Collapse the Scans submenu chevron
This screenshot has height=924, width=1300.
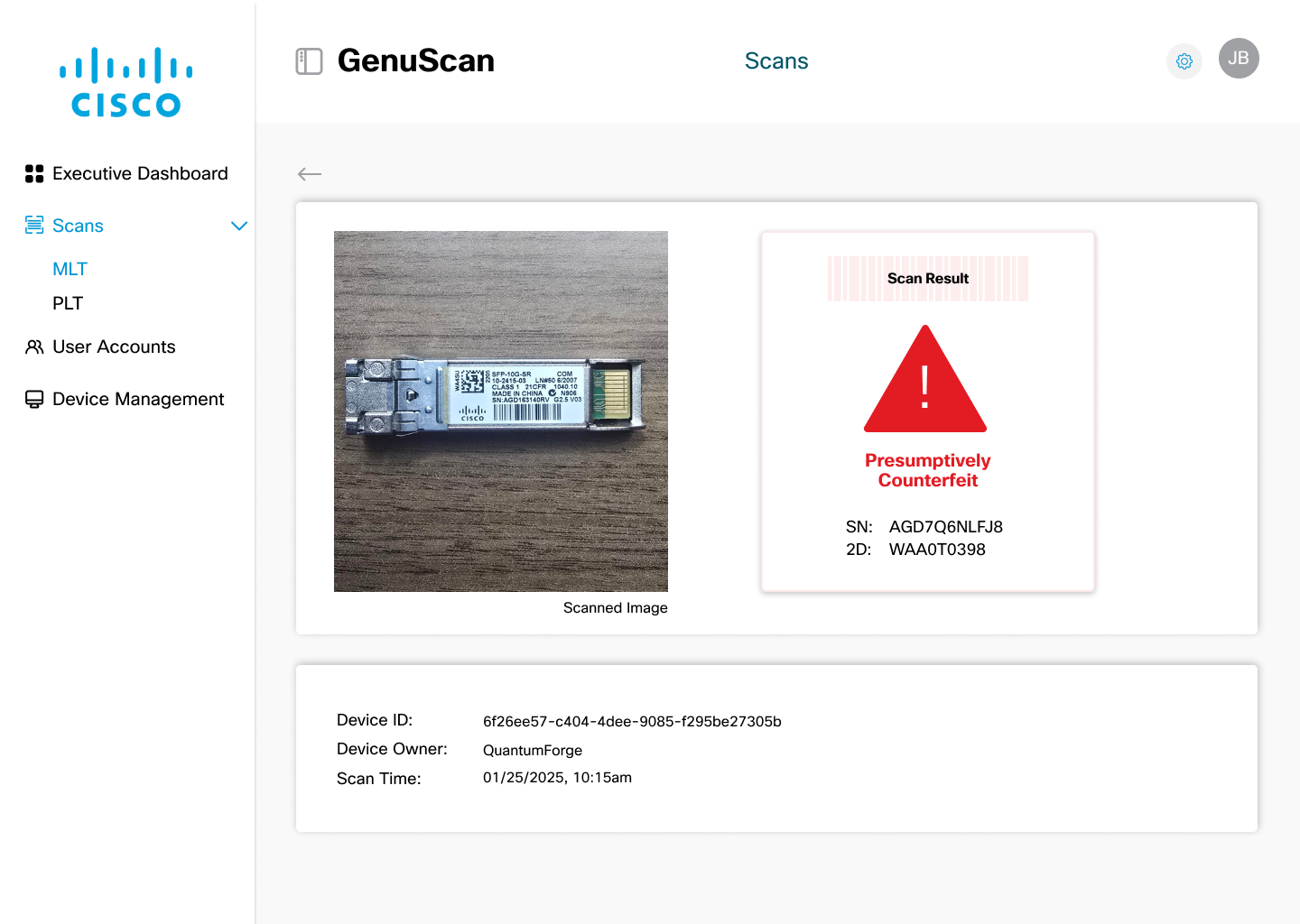(x=239, y=226)
